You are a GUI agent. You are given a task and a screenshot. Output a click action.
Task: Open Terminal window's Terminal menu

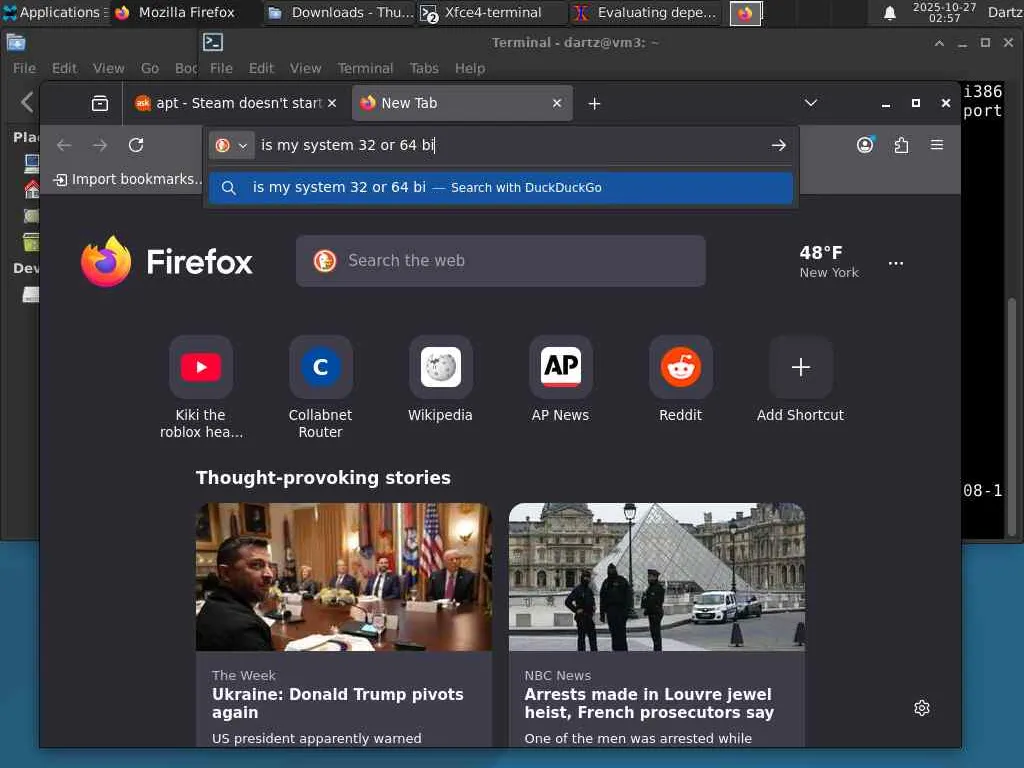point(365,68)
